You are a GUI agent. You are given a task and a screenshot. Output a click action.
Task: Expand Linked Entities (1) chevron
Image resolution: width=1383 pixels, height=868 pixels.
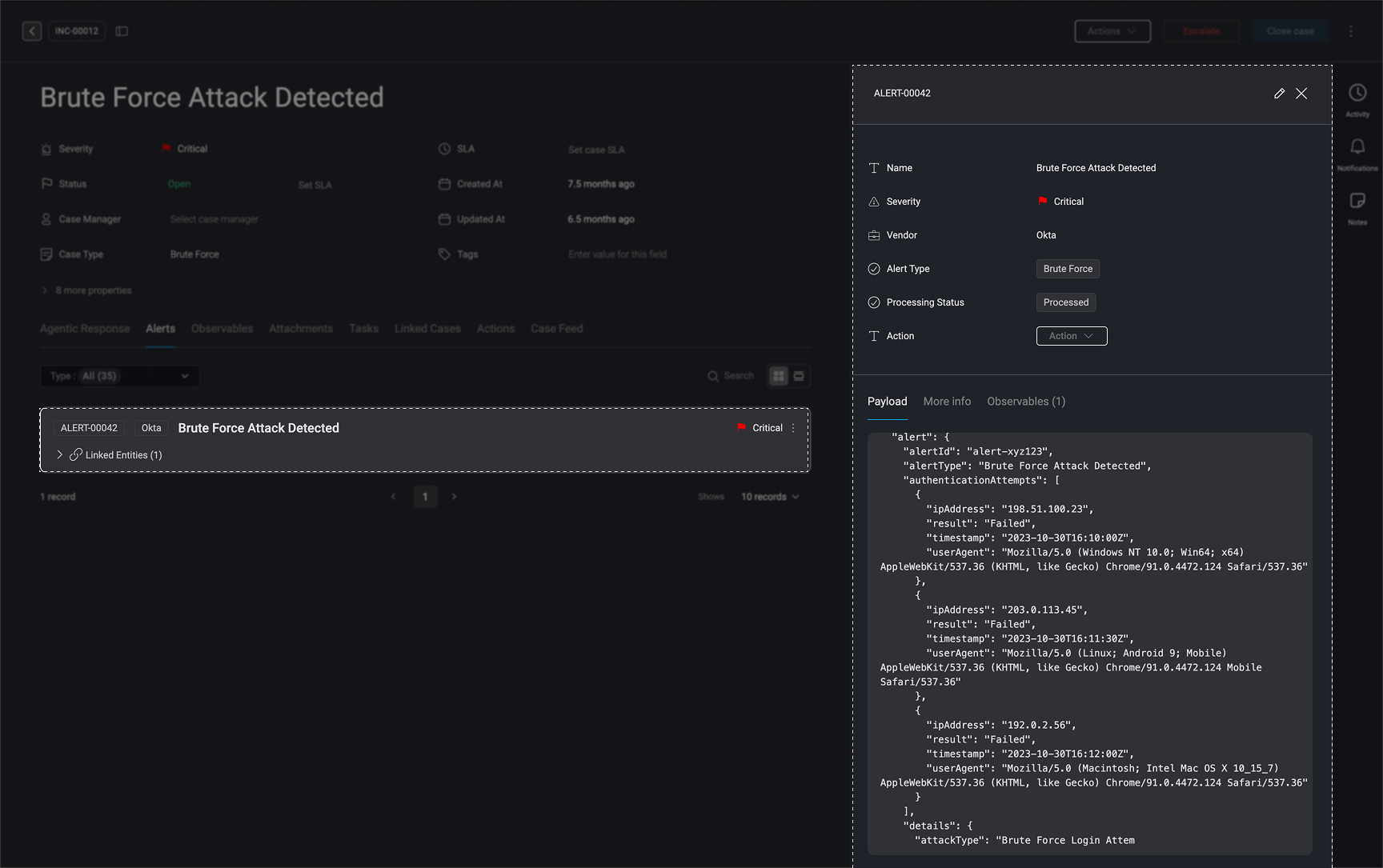(59, 454)
